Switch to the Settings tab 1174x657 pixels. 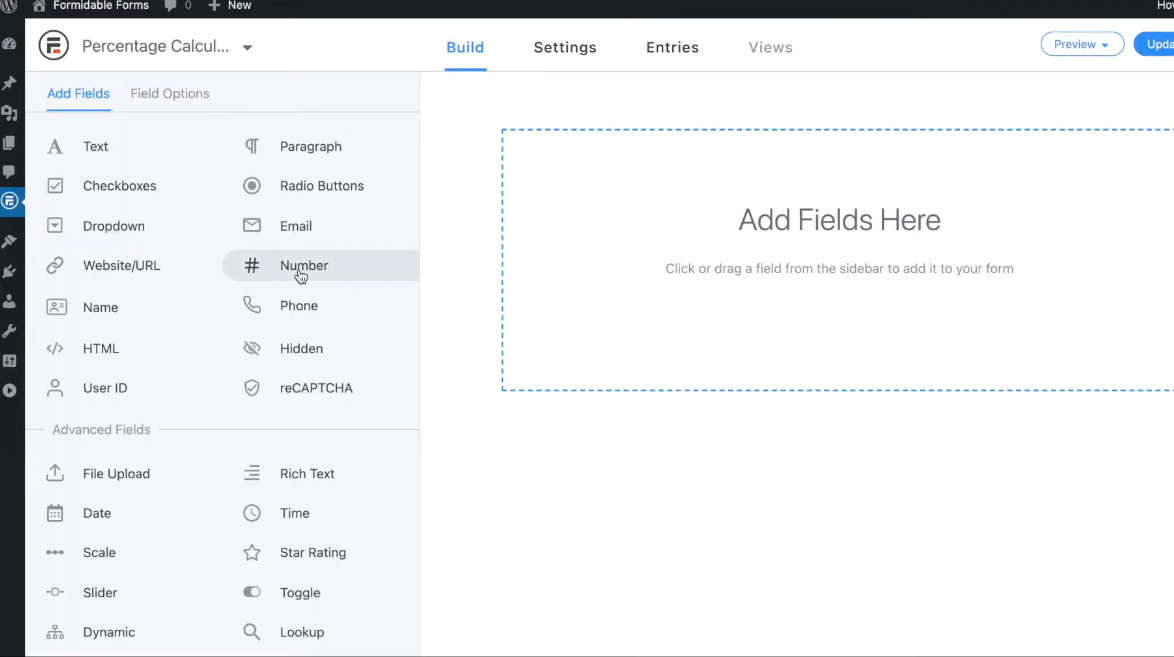tap(564, 48)
